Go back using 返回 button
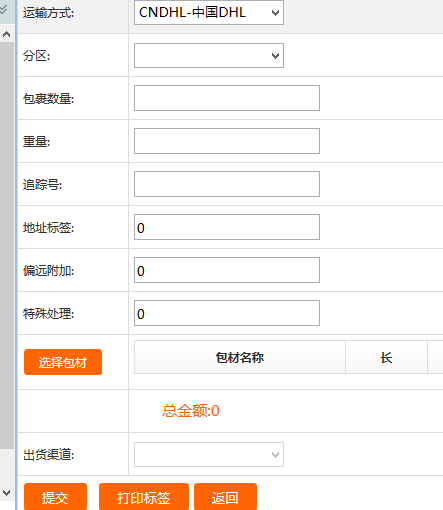 (225, 497)
